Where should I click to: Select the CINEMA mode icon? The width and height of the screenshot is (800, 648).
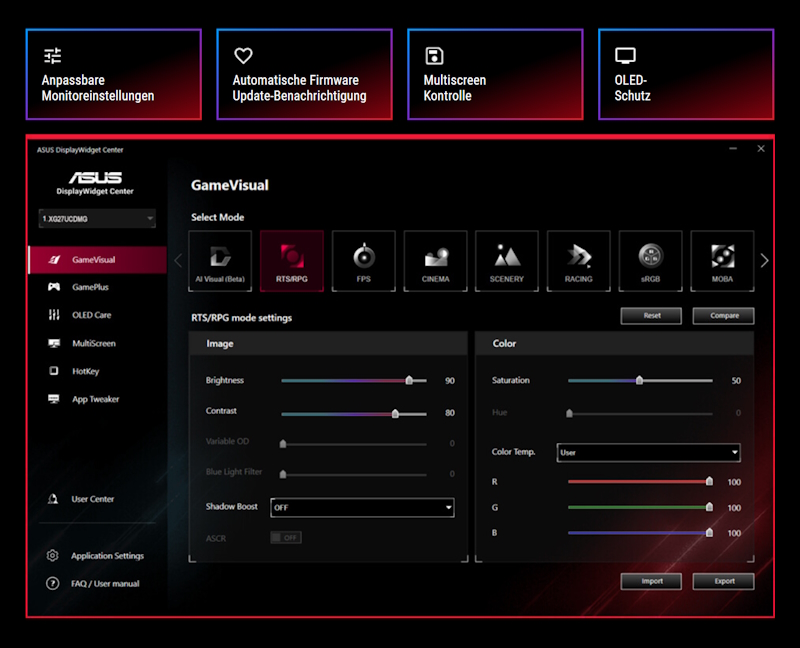(435, 260)
